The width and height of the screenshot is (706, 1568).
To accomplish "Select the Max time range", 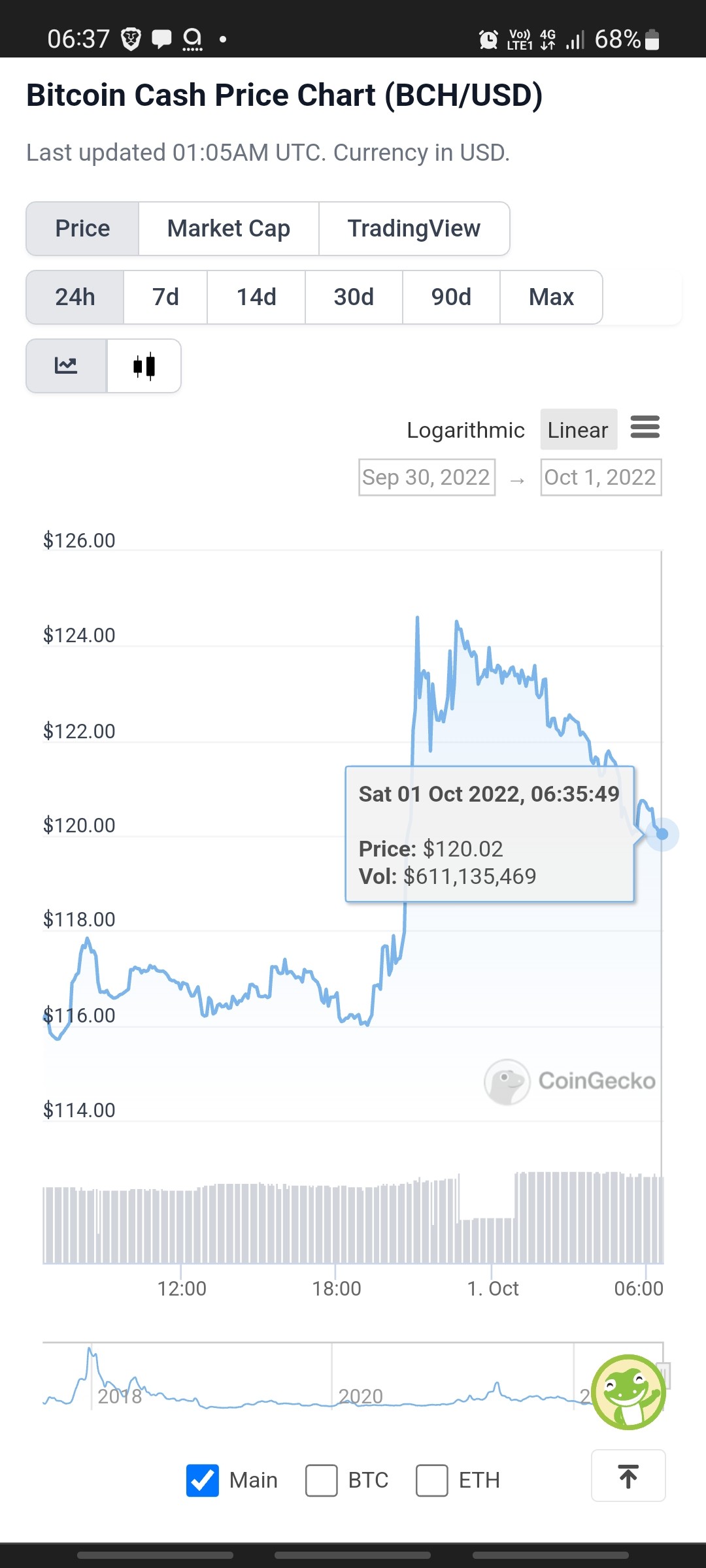I will tap(551, 297).
